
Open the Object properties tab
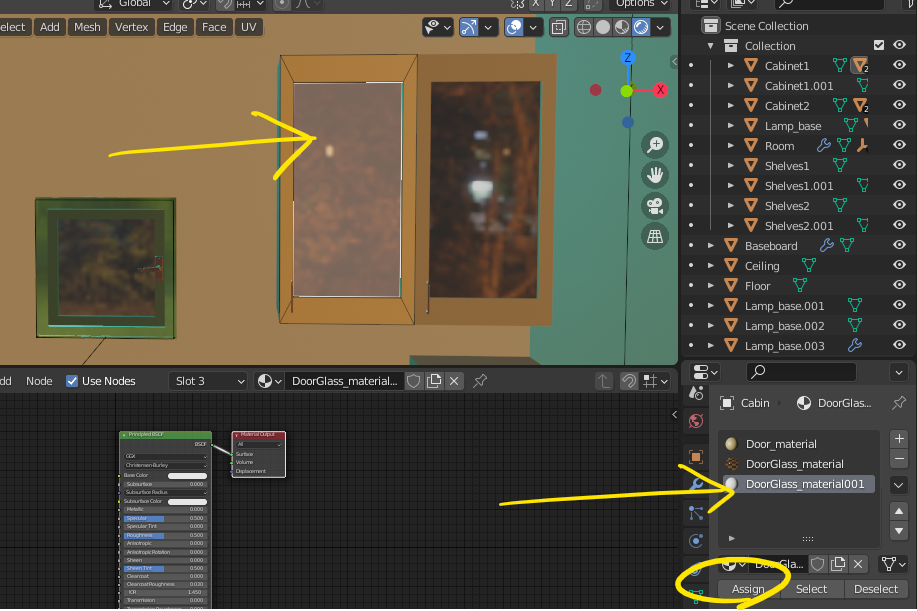click(x=696, y=457)
